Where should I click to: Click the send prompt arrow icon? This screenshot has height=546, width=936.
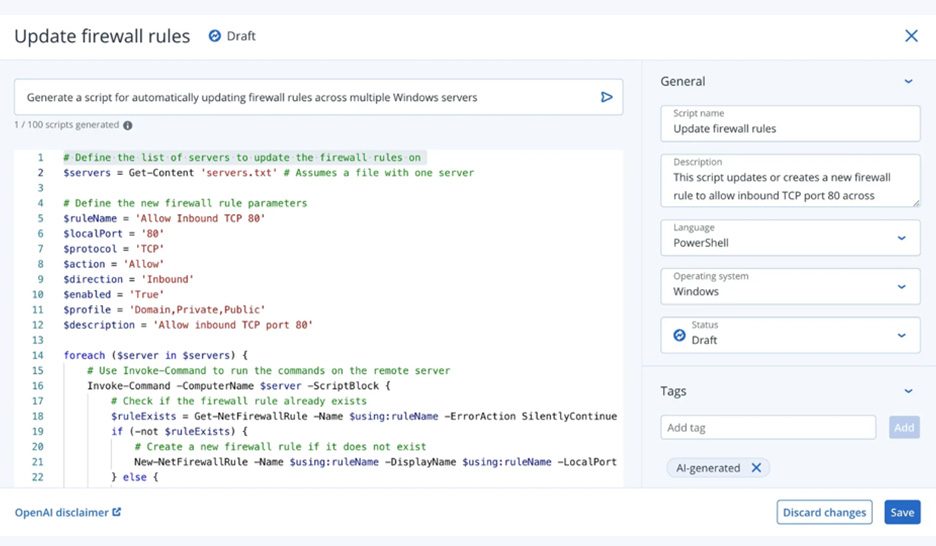pos(606,97)
